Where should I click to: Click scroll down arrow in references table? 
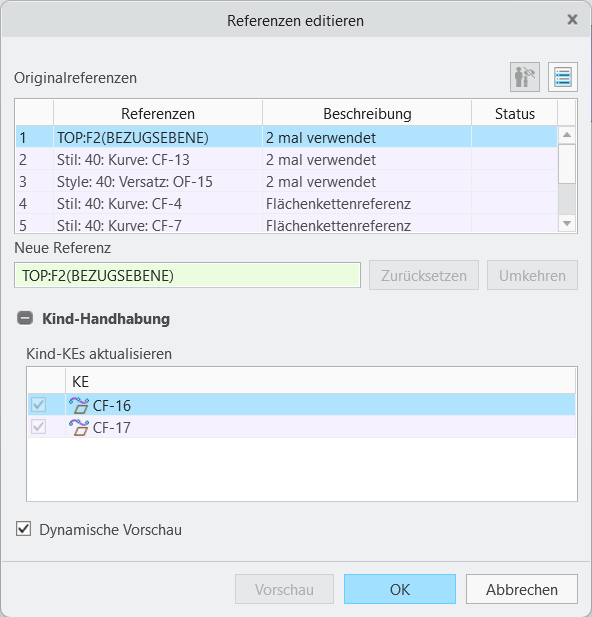pos(567,224)
